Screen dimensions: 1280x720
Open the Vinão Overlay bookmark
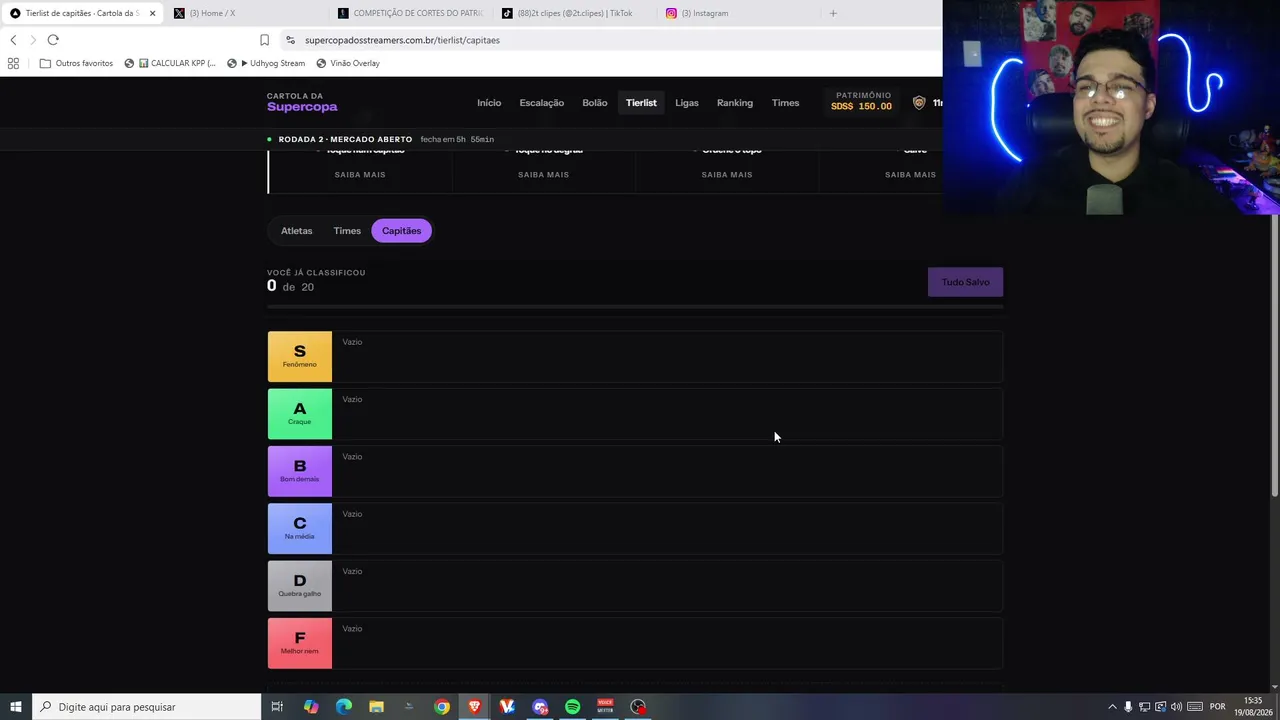tap(348, 63)
